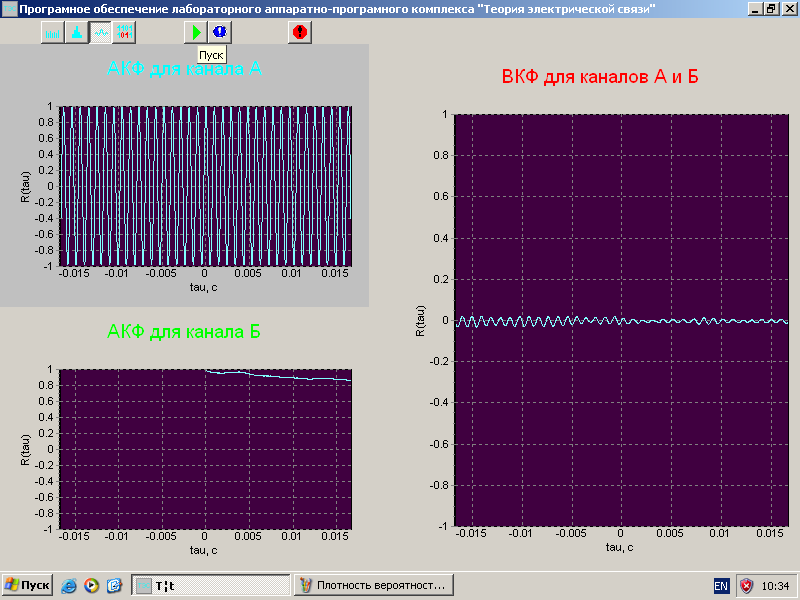Click 'tau, c' label under channel А plot

[204, 287]
